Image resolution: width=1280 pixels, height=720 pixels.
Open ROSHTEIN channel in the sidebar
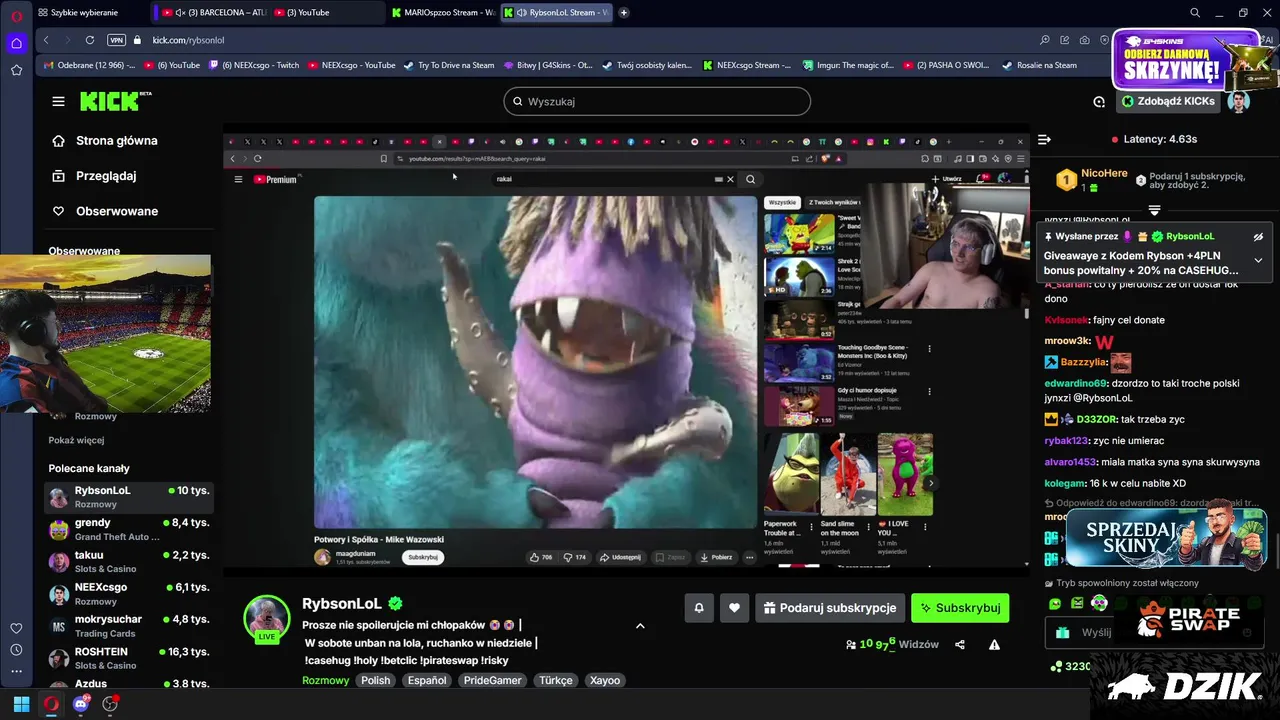point(129,658)
